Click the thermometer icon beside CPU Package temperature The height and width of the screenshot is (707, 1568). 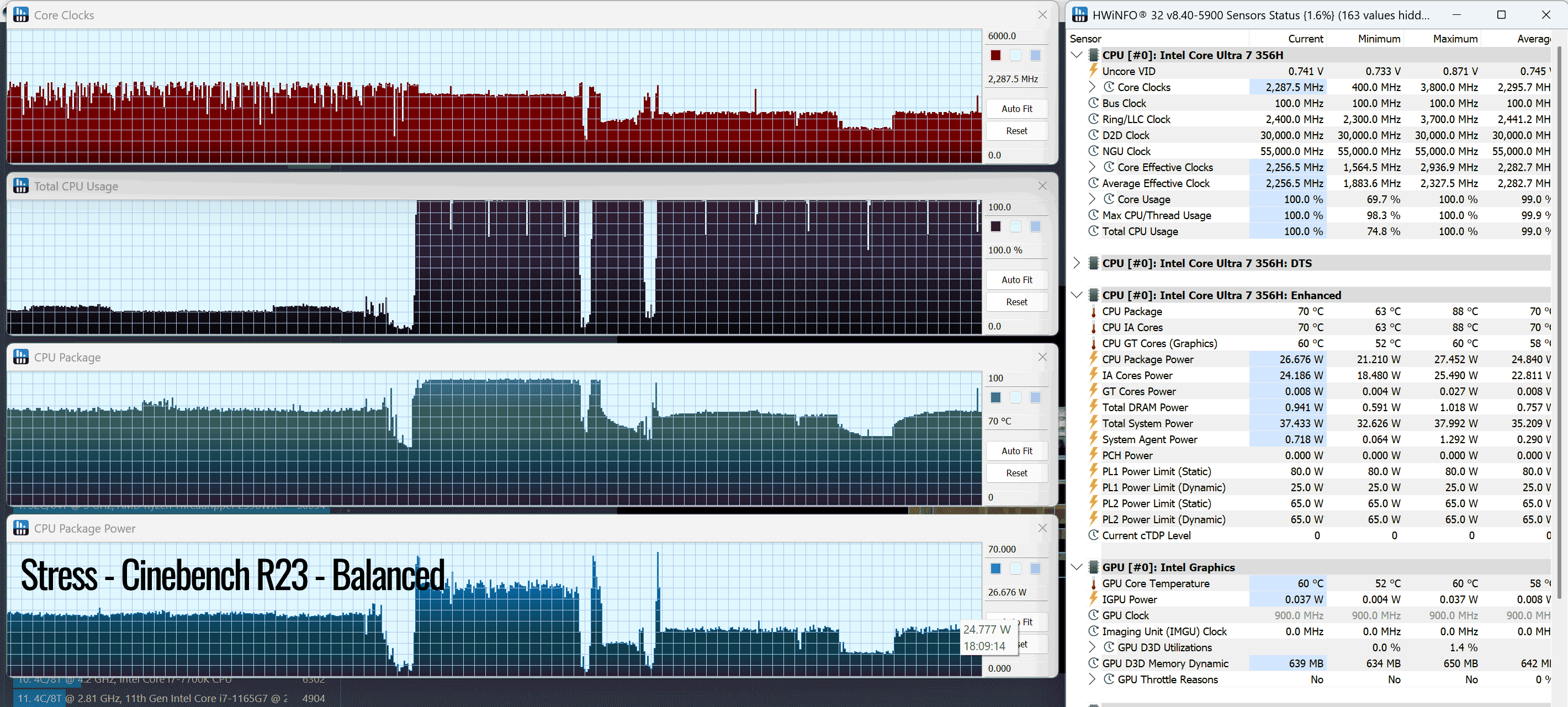pyautogui.click(x=1094, y=311)
